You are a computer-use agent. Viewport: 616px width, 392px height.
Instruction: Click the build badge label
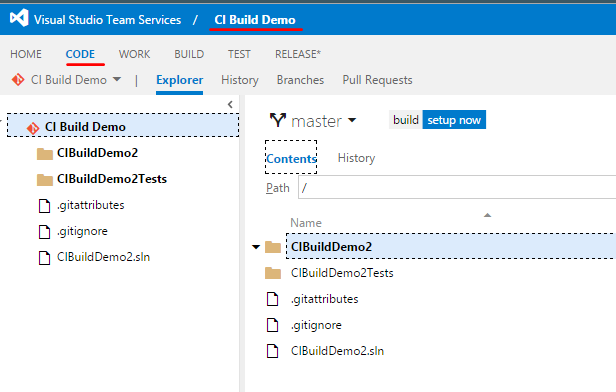(405, 120)
